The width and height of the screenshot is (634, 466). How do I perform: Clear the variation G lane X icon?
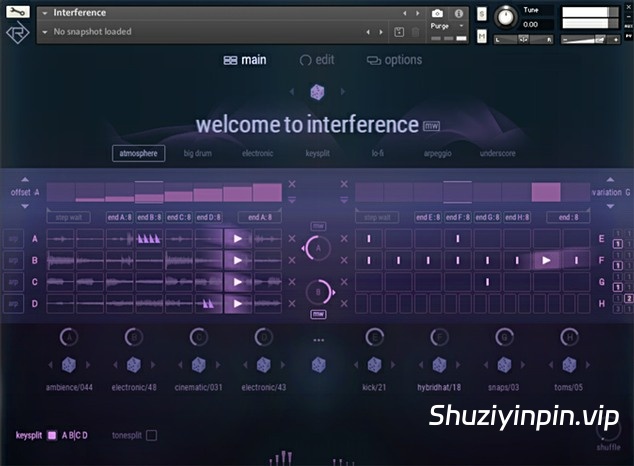(x=344, y=184)
